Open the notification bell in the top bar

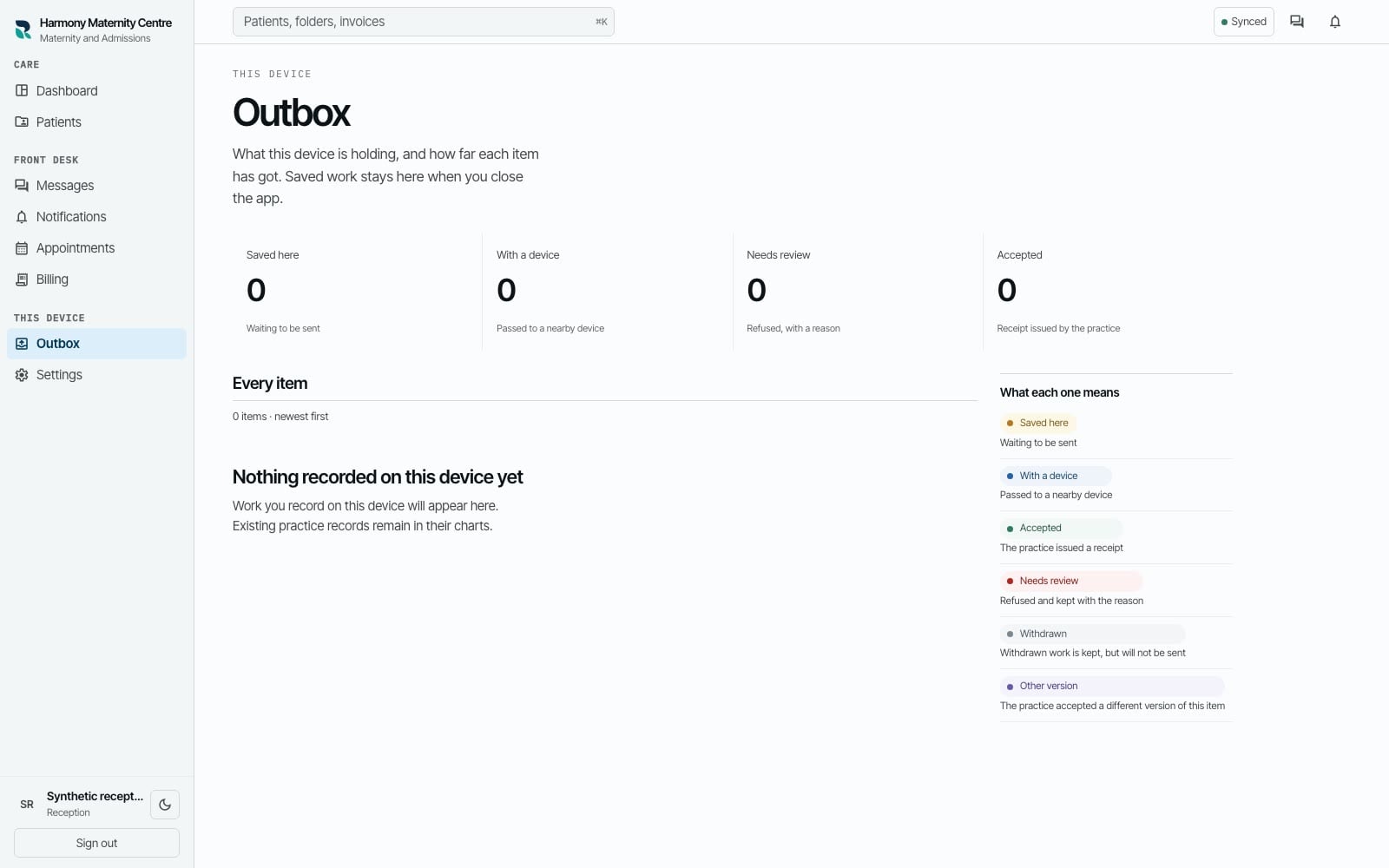(x=1335, y=22)
